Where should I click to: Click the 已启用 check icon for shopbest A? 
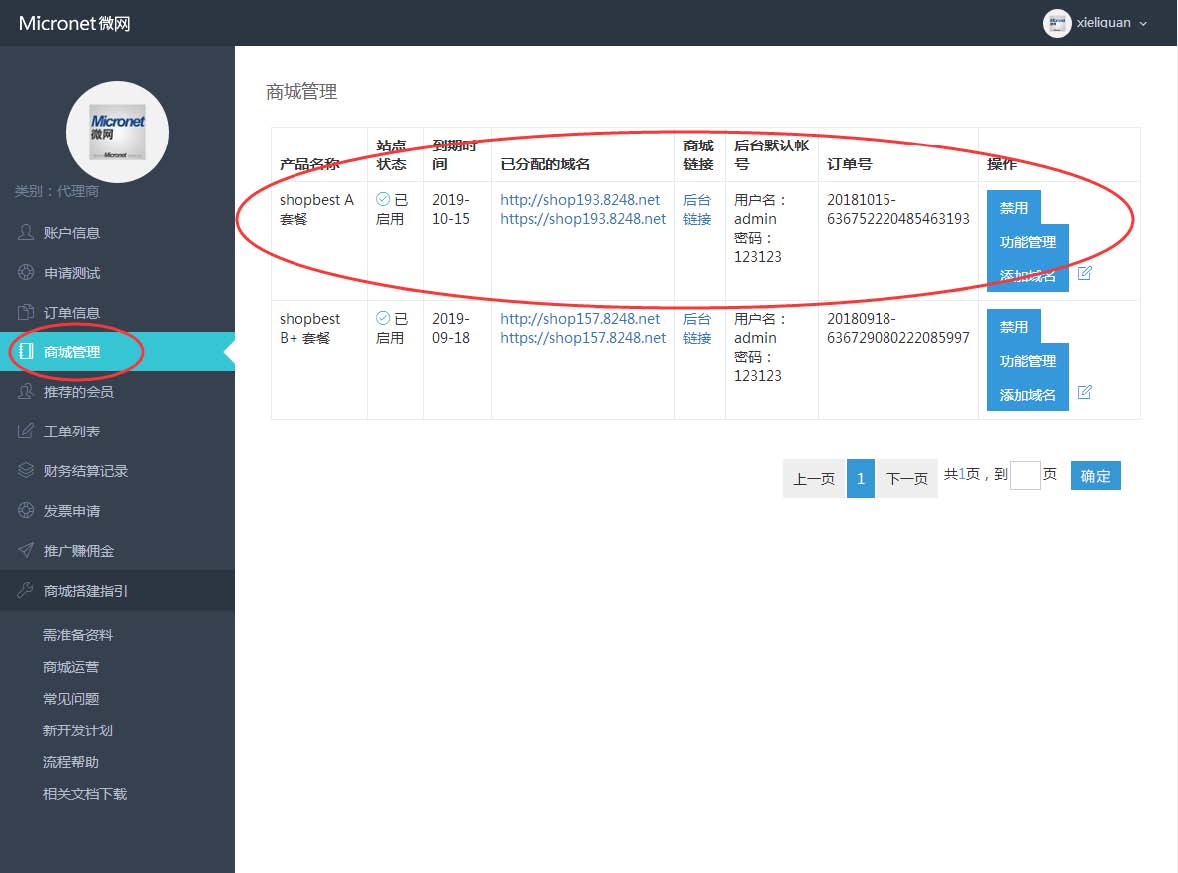[383, 199]
